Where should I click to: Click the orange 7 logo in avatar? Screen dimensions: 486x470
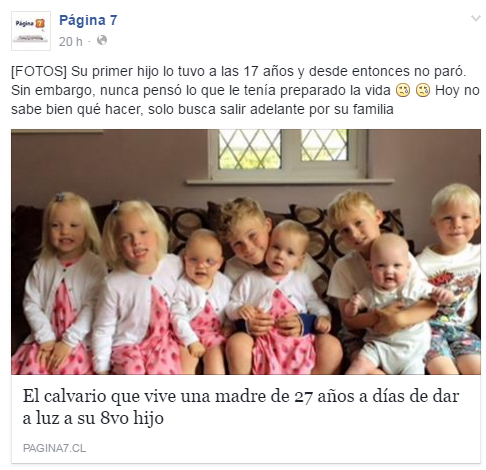[x=40, y=23]
